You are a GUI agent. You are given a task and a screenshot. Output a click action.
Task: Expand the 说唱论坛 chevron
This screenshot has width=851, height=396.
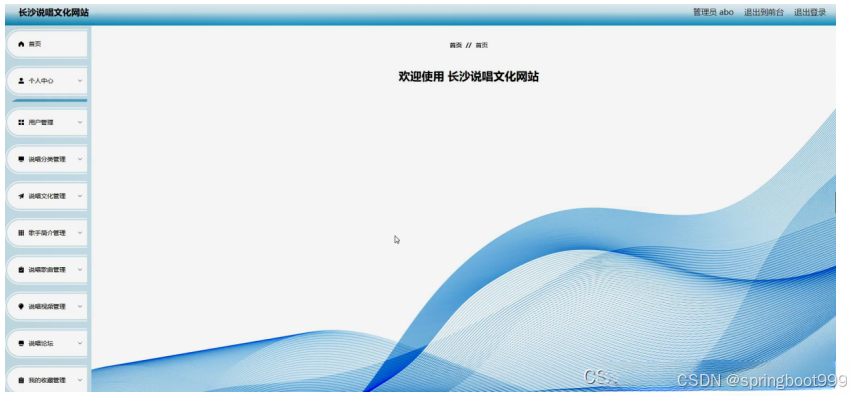[x=80, y=343]
